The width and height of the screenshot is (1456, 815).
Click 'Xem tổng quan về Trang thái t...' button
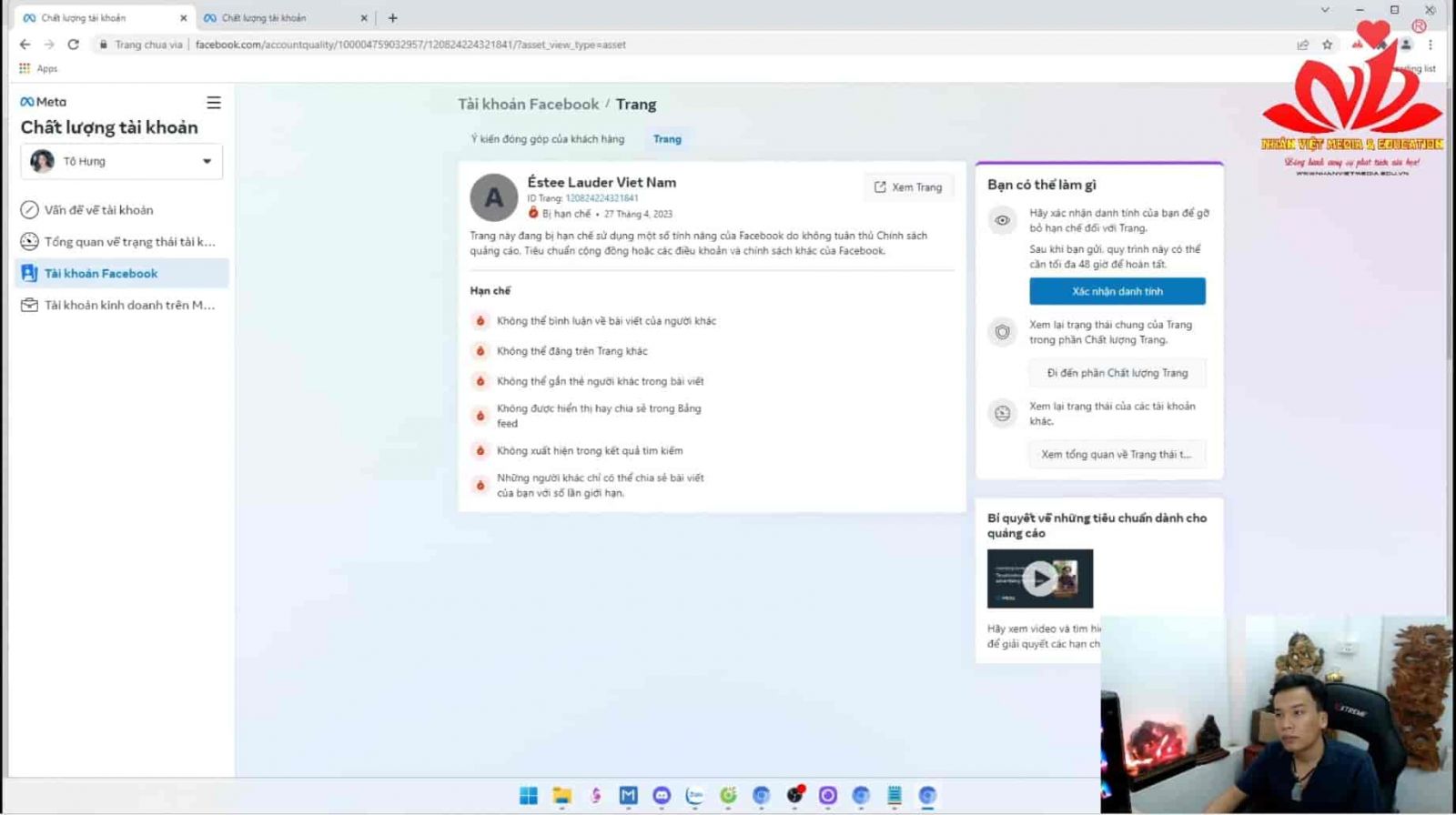pyautogui.click(x=1117, y=454)
